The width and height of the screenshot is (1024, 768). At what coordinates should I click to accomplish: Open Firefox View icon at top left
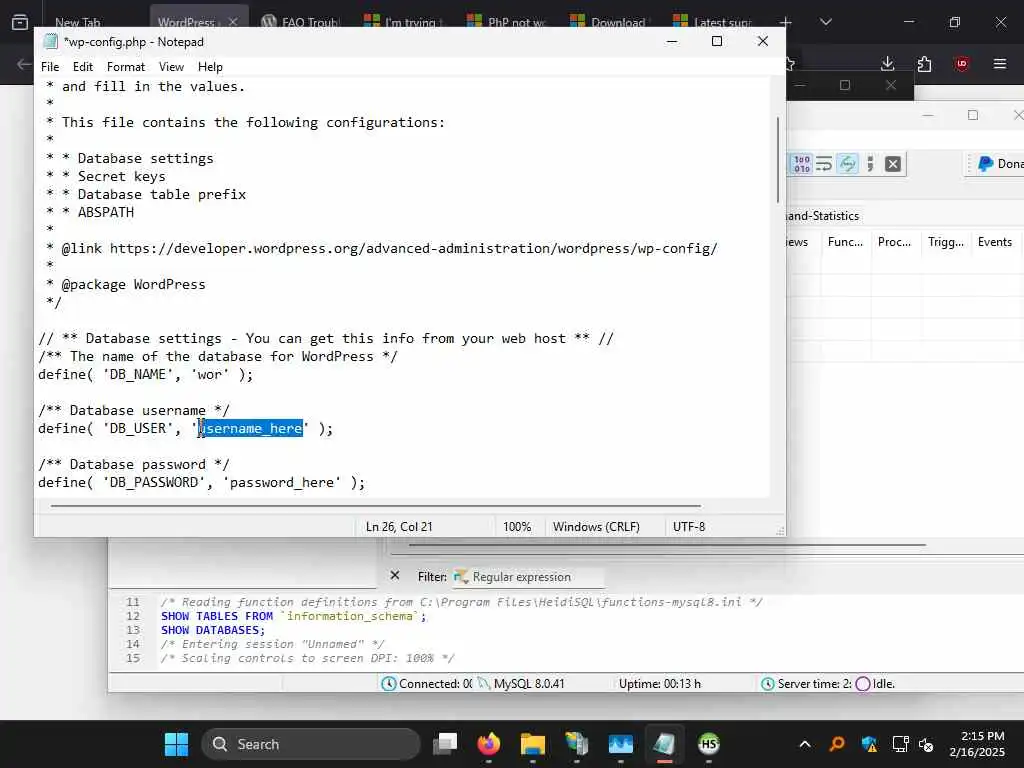[x=20, y=22]
